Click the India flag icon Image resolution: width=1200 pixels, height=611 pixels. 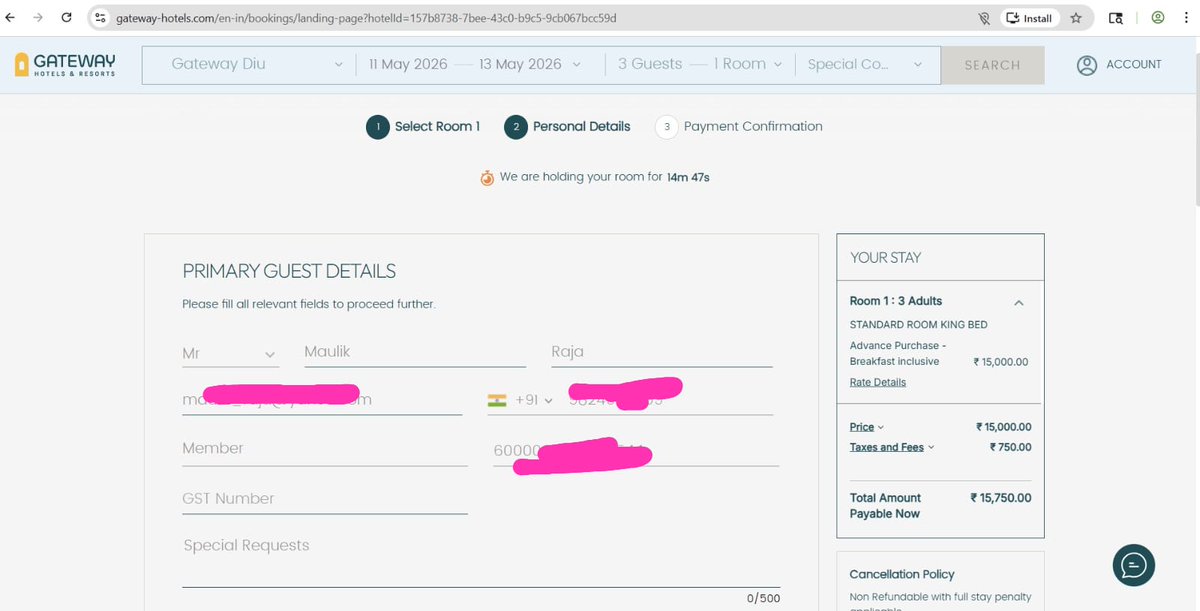click(x=497, y=400)
